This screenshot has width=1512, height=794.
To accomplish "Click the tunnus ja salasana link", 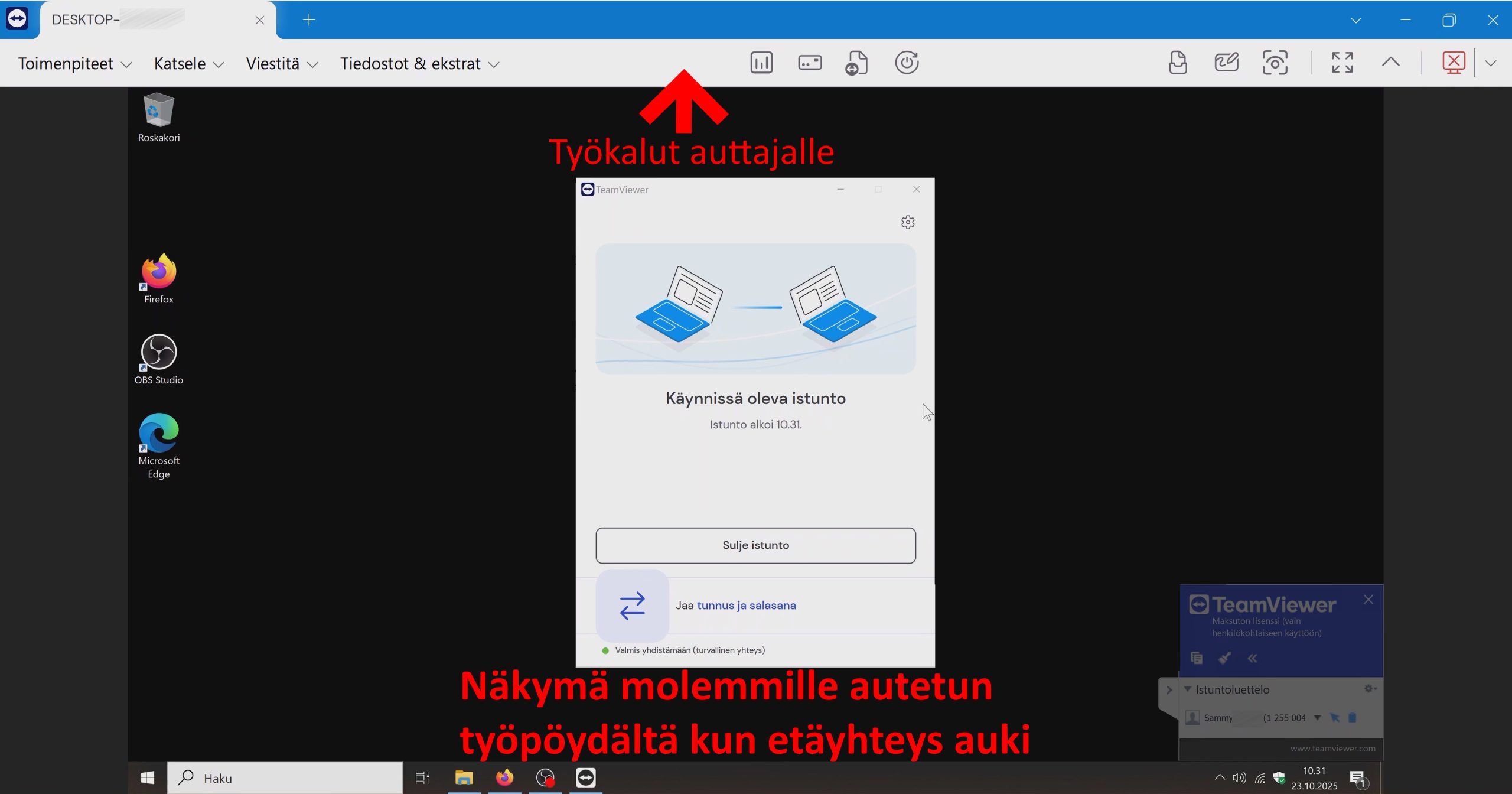I will [x=747, y=606].
